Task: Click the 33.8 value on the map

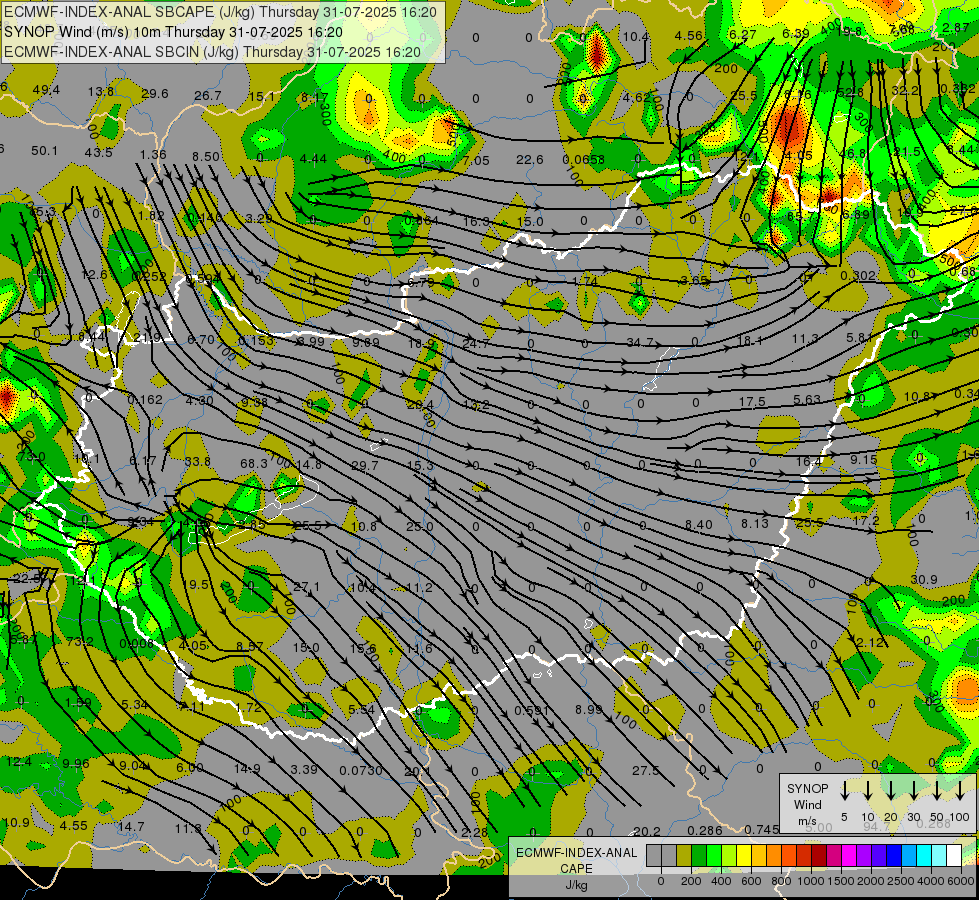Action: click(198, 462)
